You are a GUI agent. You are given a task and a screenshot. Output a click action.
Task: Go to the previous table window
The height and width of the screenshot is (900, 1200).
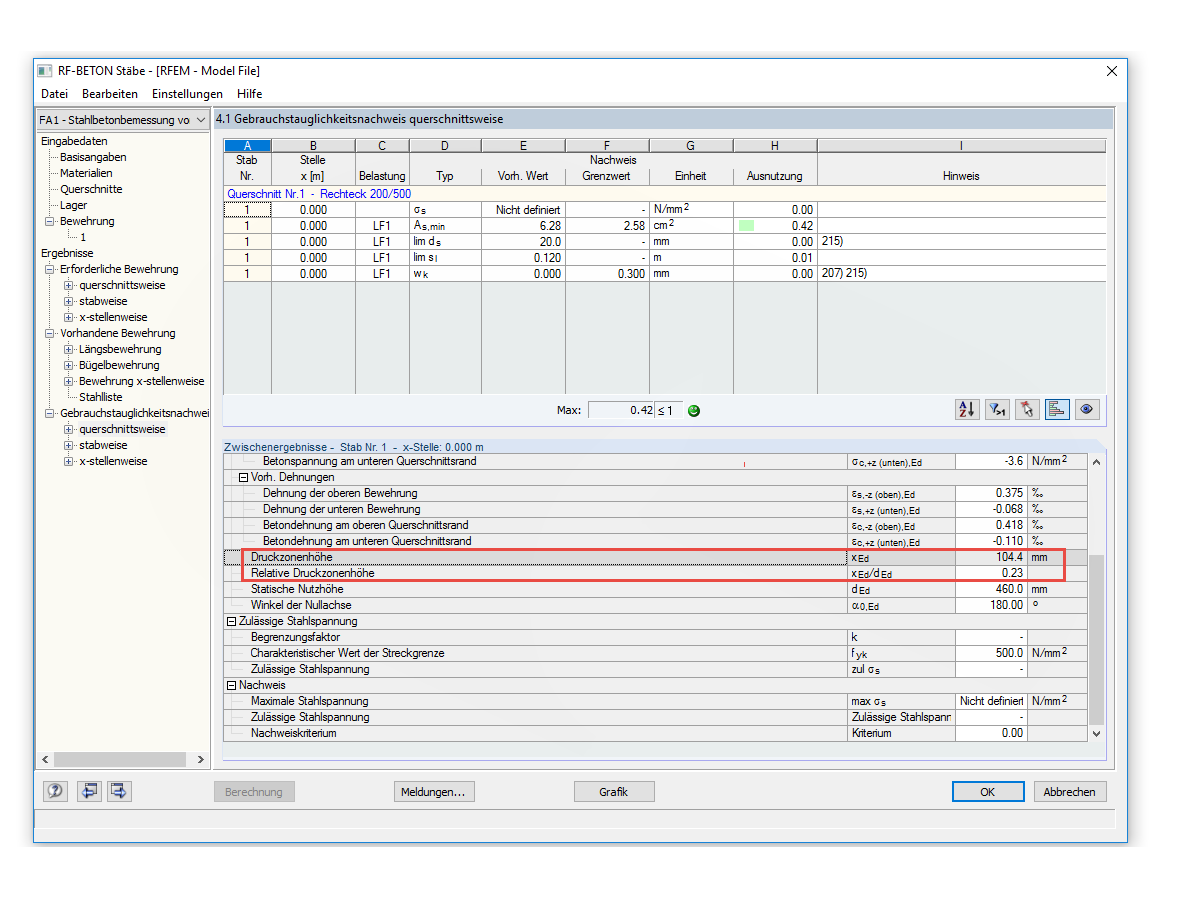90,791
